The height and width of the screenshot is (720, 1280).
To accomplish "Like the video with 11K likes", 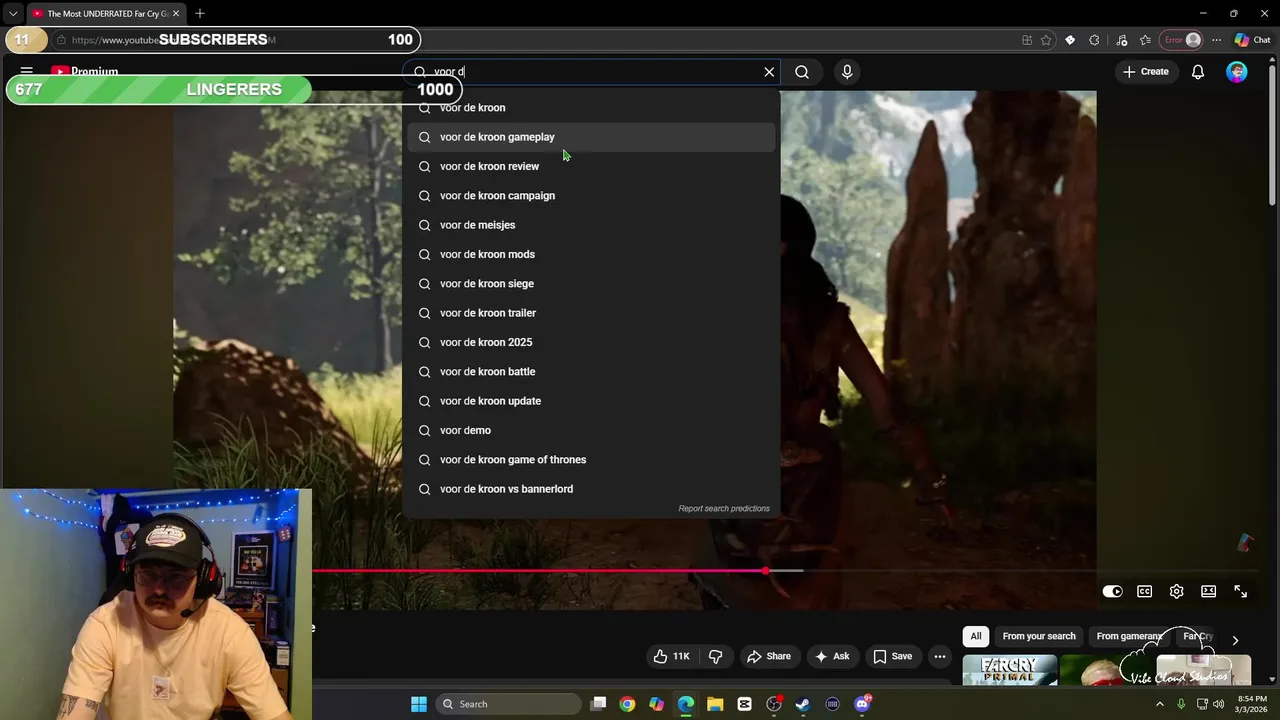I will [x=671, y=656].
